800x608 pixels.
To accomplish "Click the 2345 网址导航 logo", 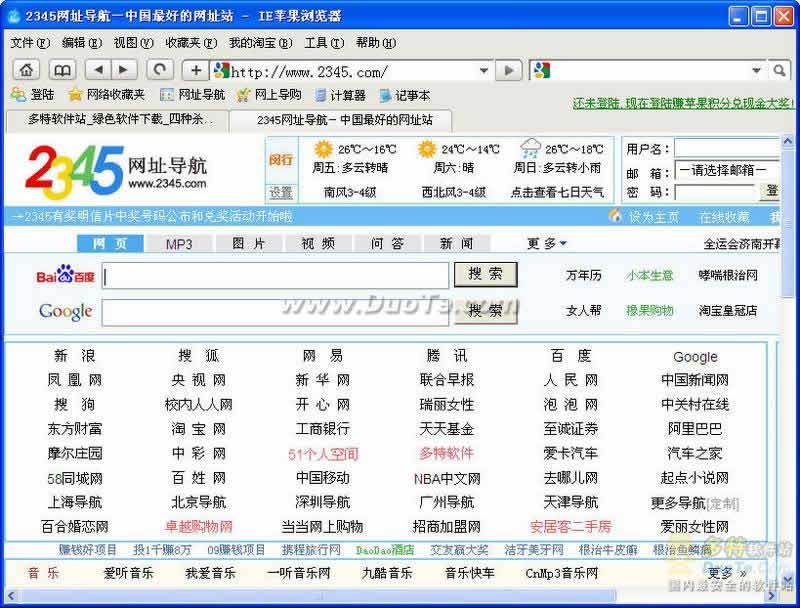I will pos(116,172).
